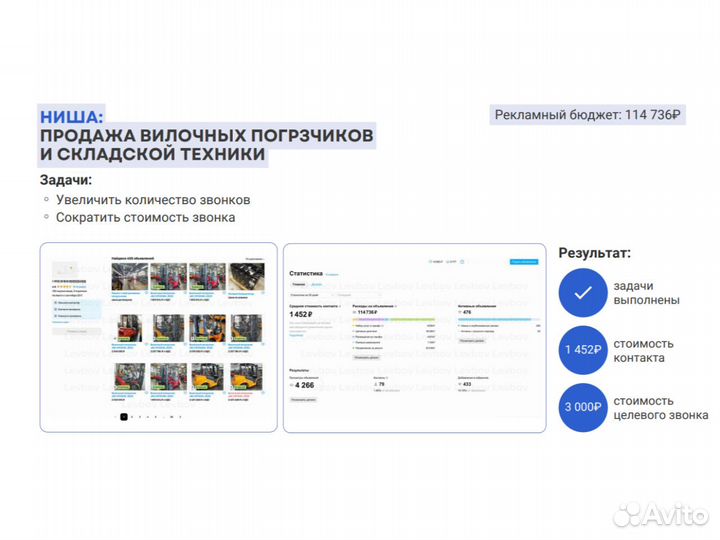Open the 'Статистика' heading in the stats screenshot
This screenshot has height=540, width=720.
click(306, 273)
